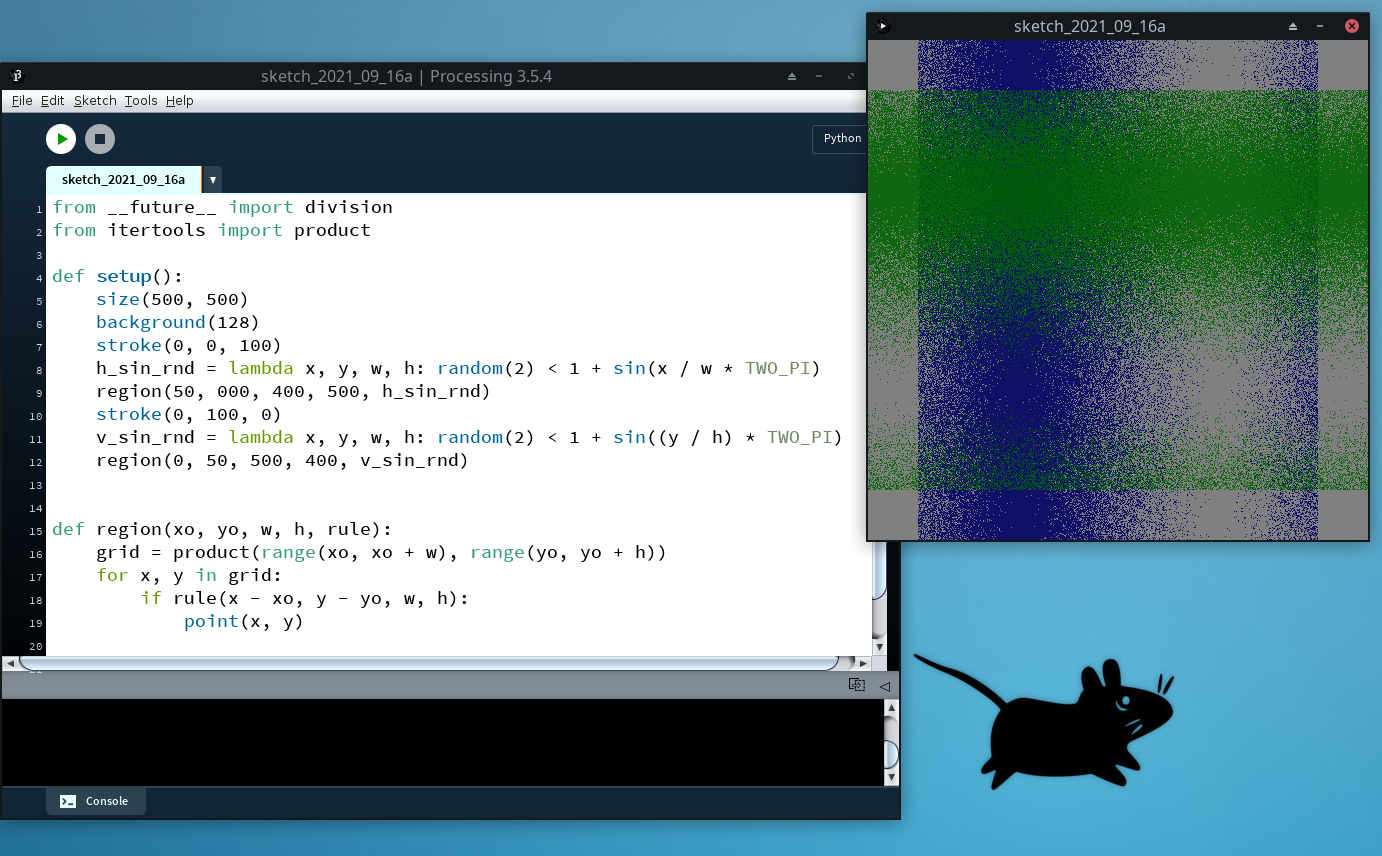The height and width of the screenshot is (856, 1382).
Task: Click the horizontal scrollbar right arrow
Action: [x=865, y=663]
